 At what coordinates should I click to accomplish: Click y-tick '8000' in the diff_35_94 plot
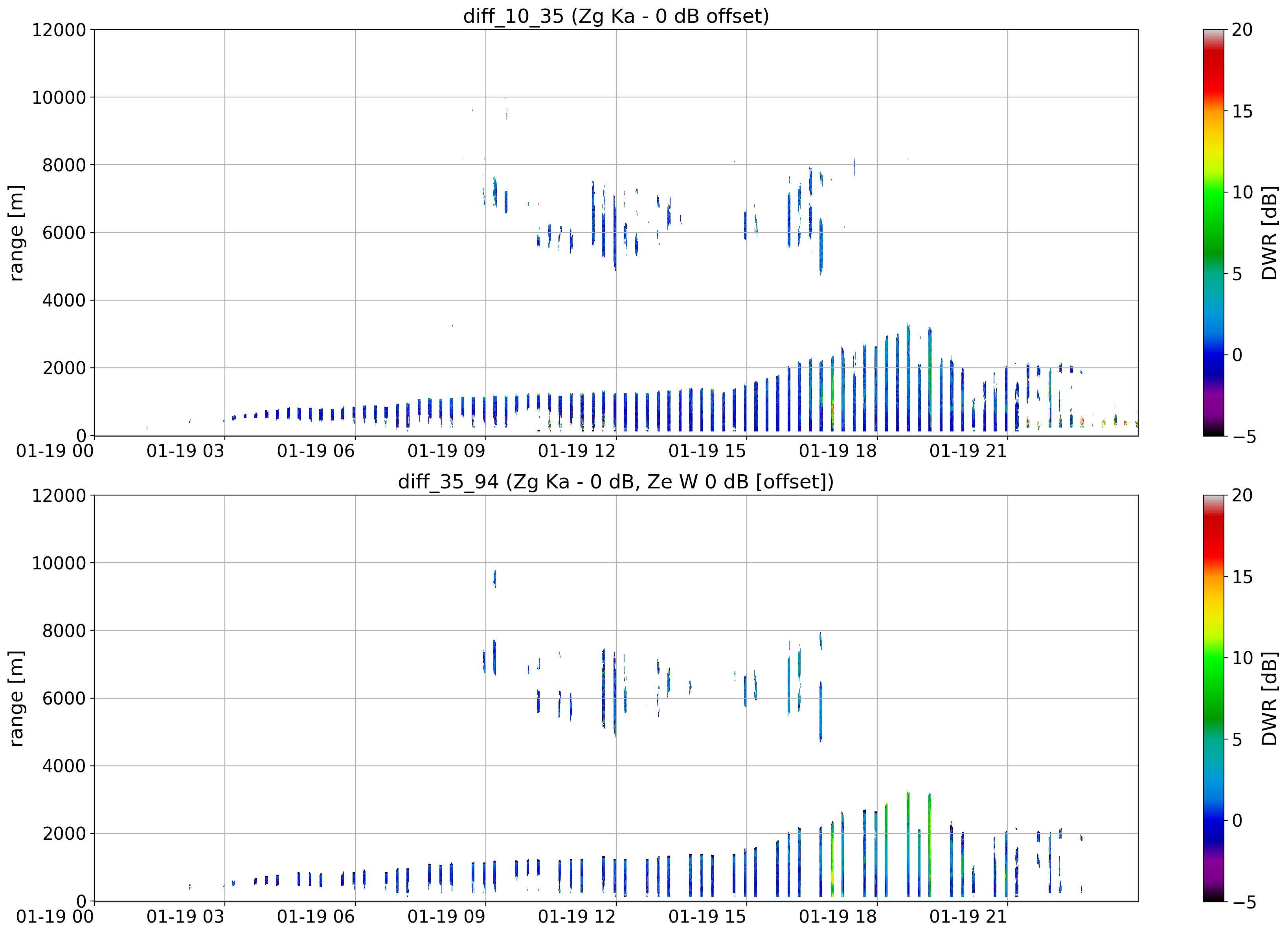click(64, 631)
